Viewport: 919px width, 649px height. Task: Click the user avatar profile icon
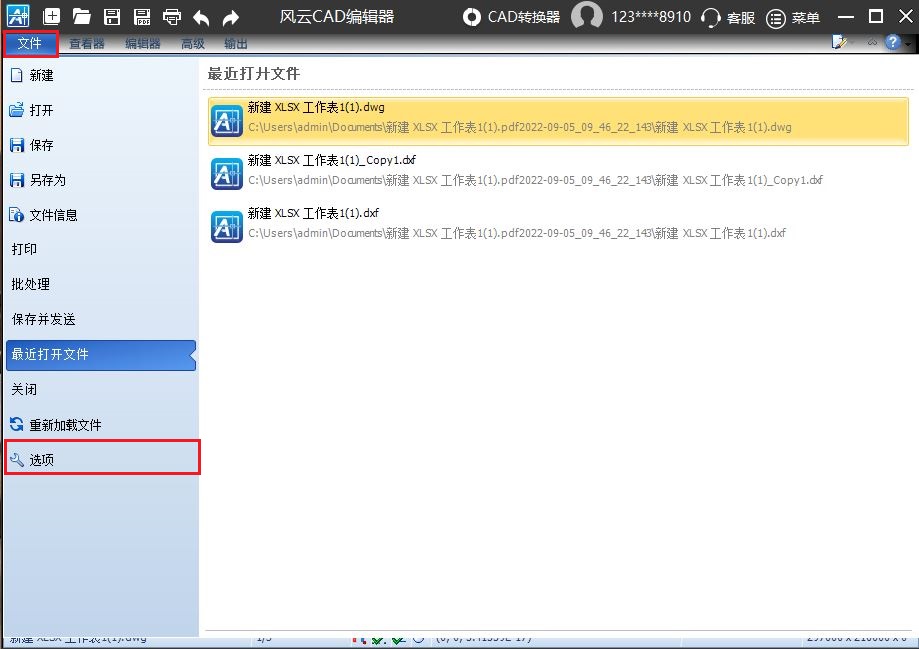coord(587,17)
